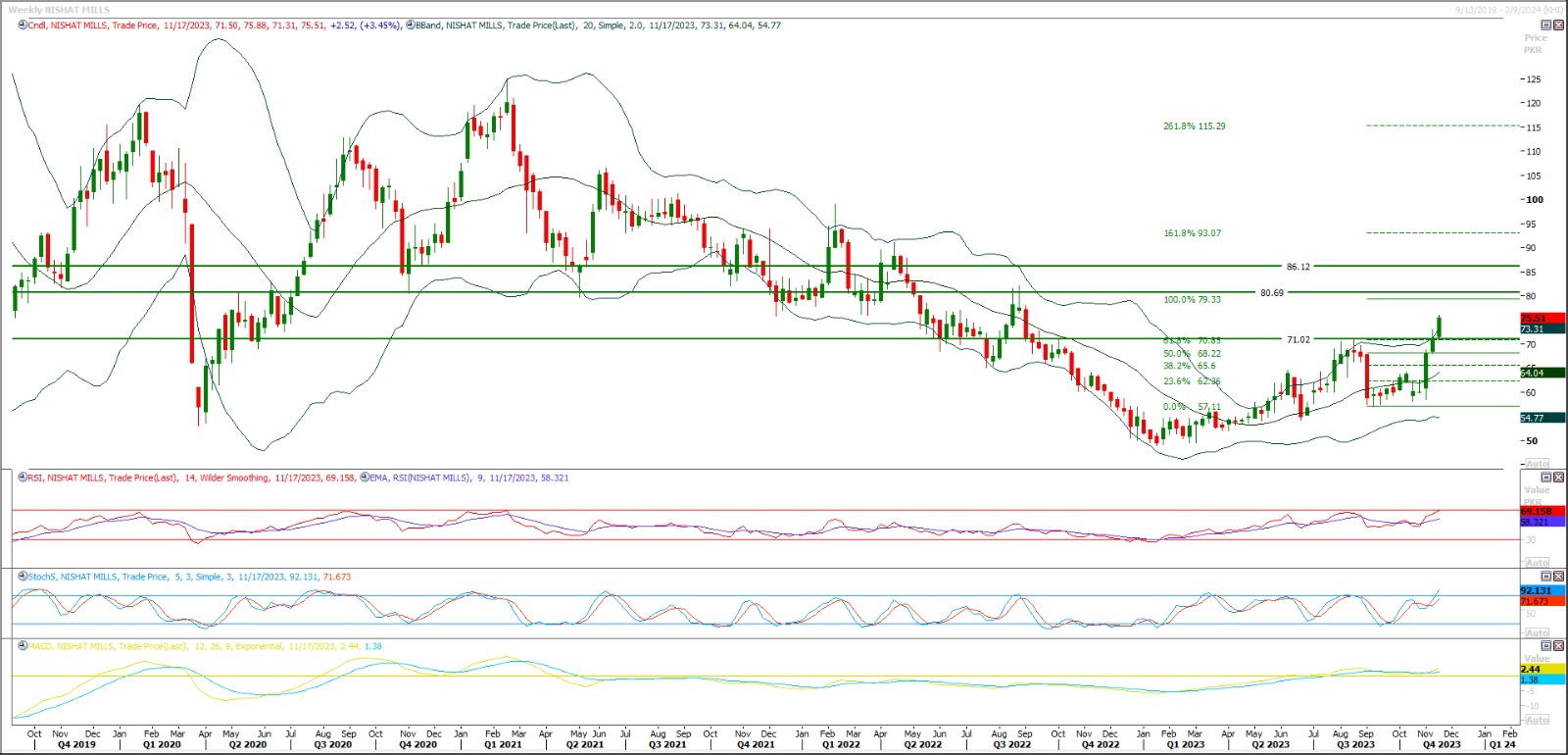Image resolution: width=1568 pixels, height=755 pixels.
Task: Click the clock icon before BBand legend
Action: [410, 25]
